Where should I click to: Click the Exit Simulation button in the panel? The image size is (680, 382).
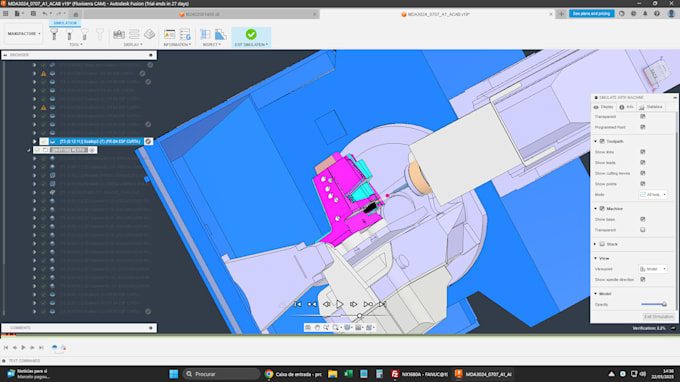(x=659, y=317)
